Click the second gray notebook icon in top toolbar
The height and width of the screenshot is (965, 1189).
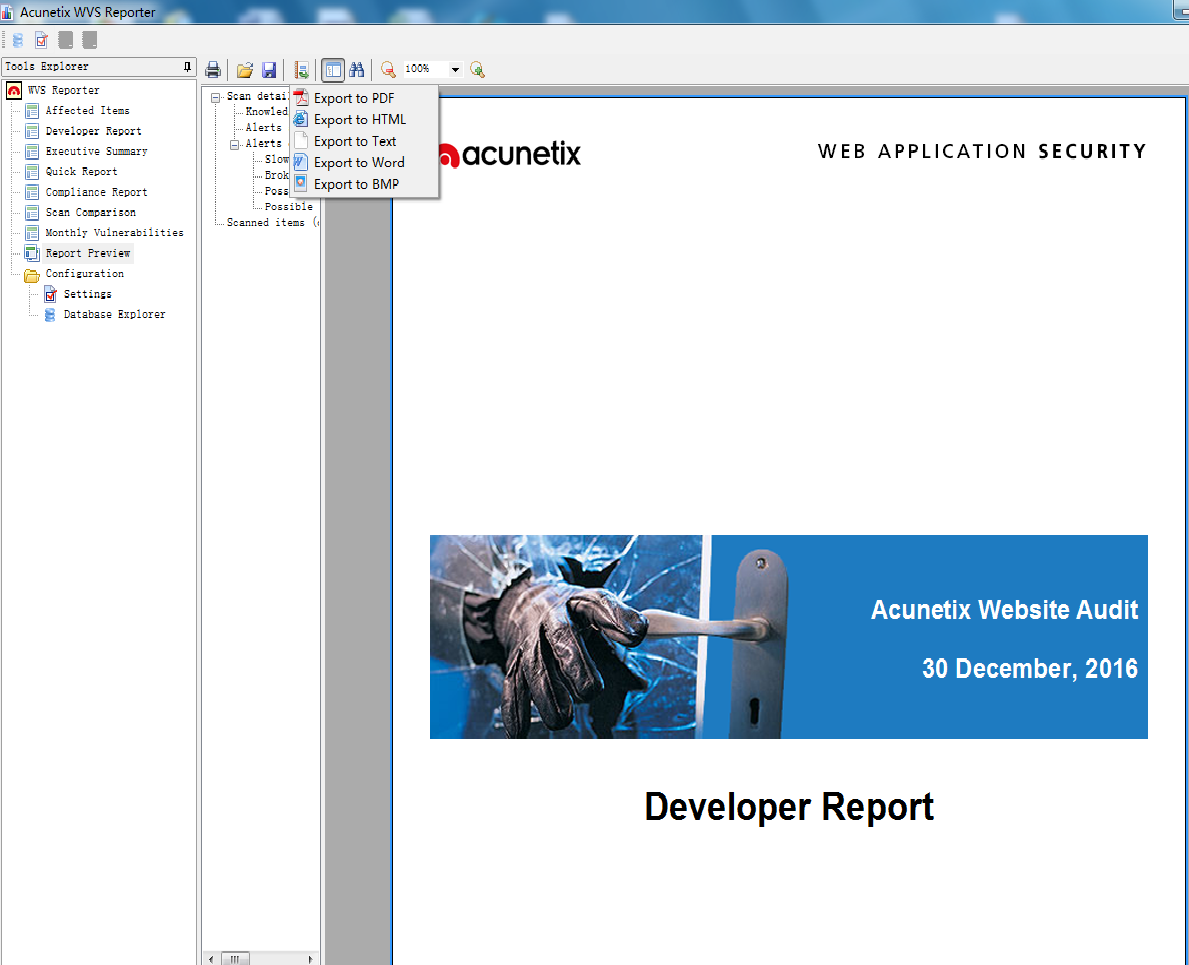click(89, 40)
